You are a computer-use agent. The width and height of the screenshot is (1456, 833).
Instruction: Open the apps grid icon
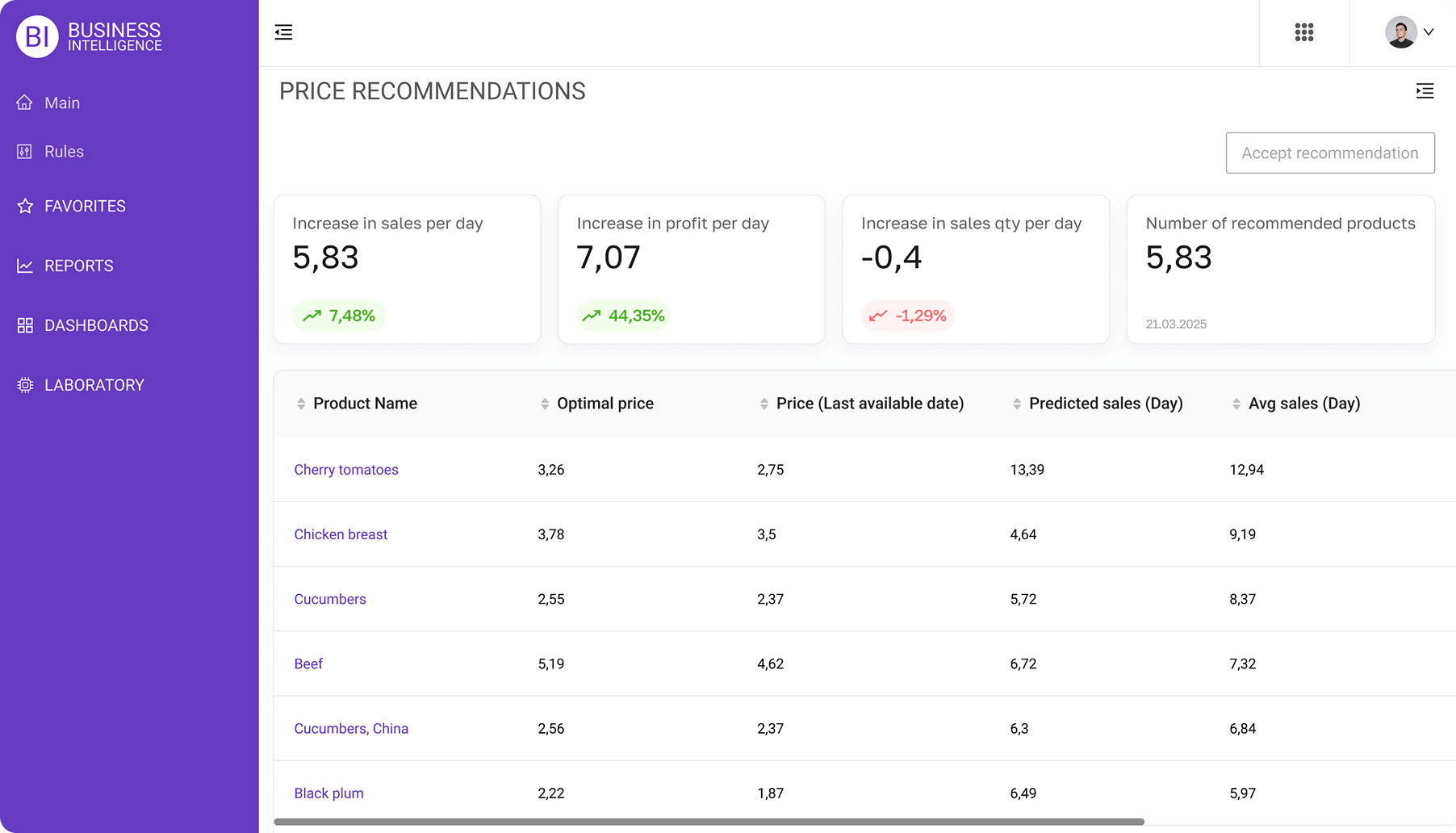1303,32
